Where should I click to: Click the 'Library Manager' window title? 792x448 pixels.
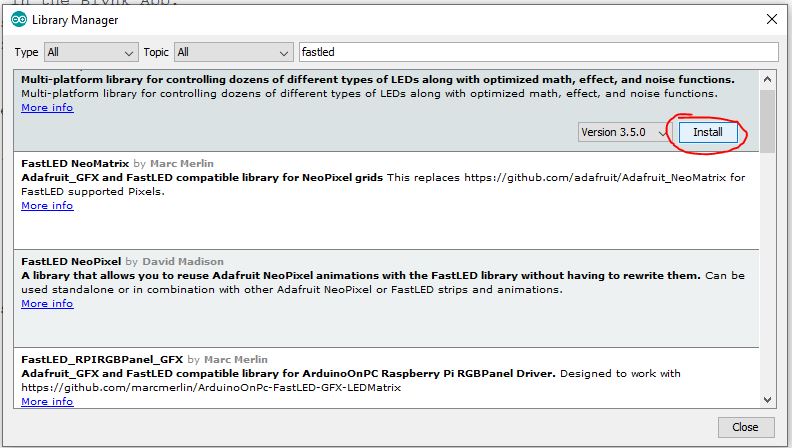[x=75, y=20]
